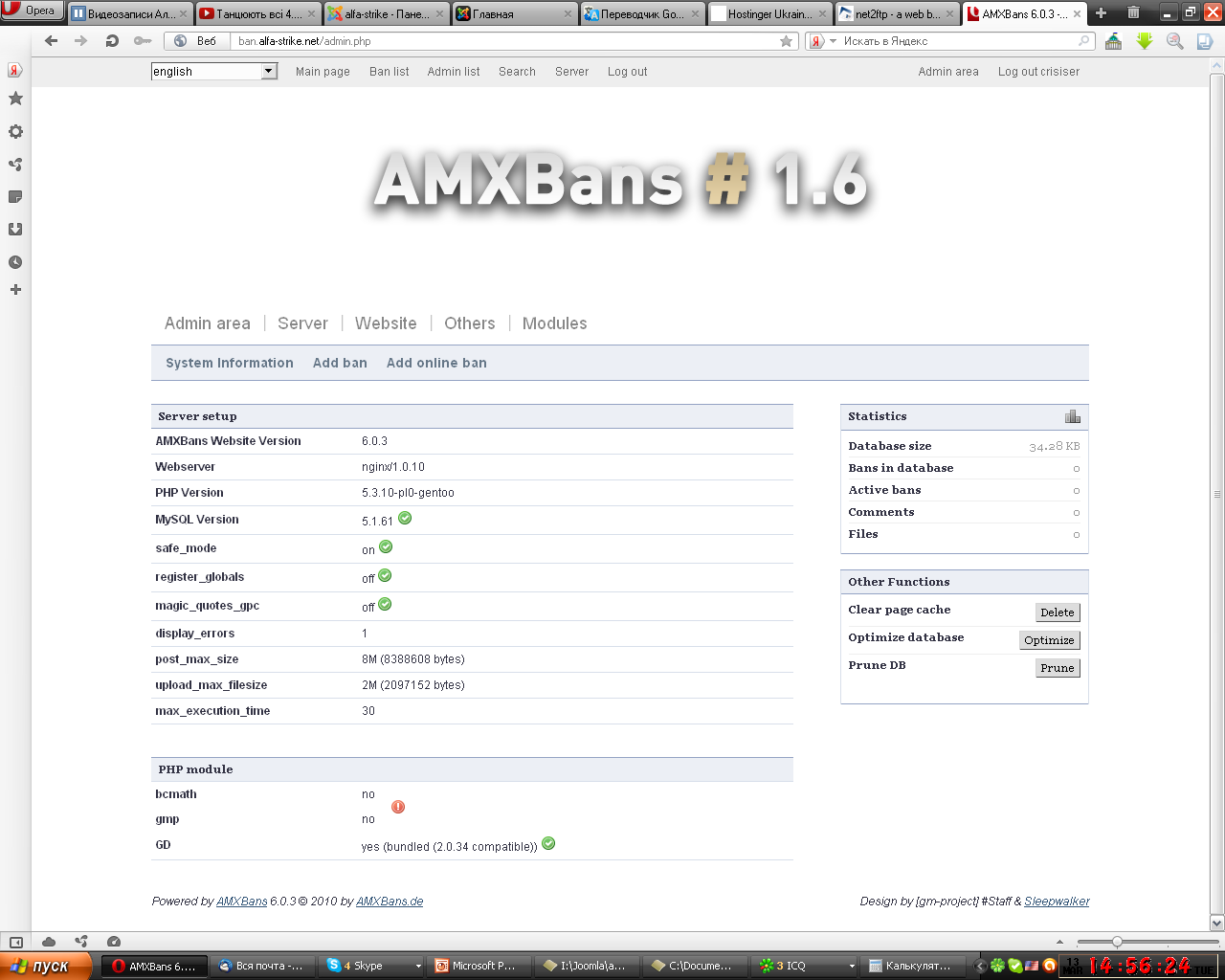This screenshot has height=980, width=1225.
Task: Switch to Others admin section tab
Action: coord(470,323)
